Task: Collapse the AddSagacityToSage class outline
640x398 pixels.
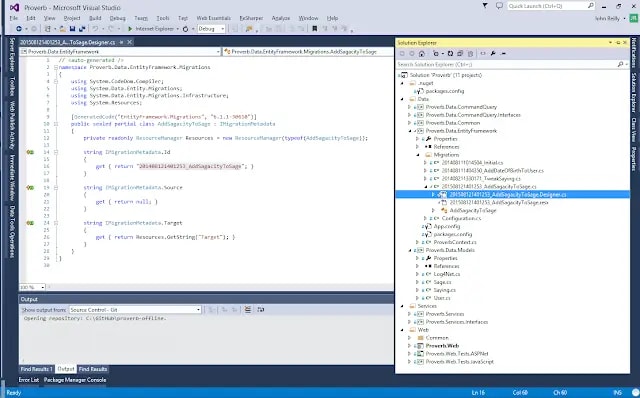Action: click(x=56, y=124)
